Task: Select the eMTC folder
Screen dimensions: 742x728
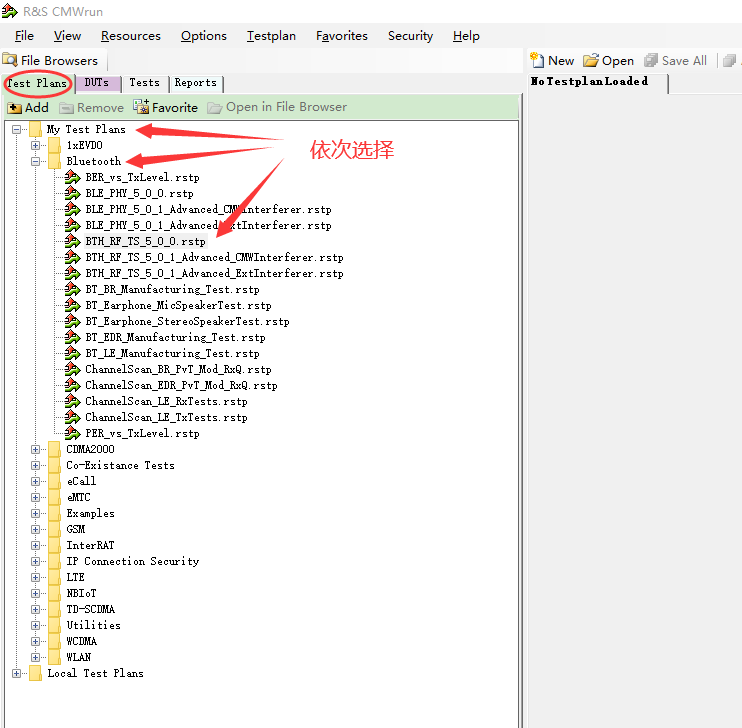Action: (x=78, y=497)
